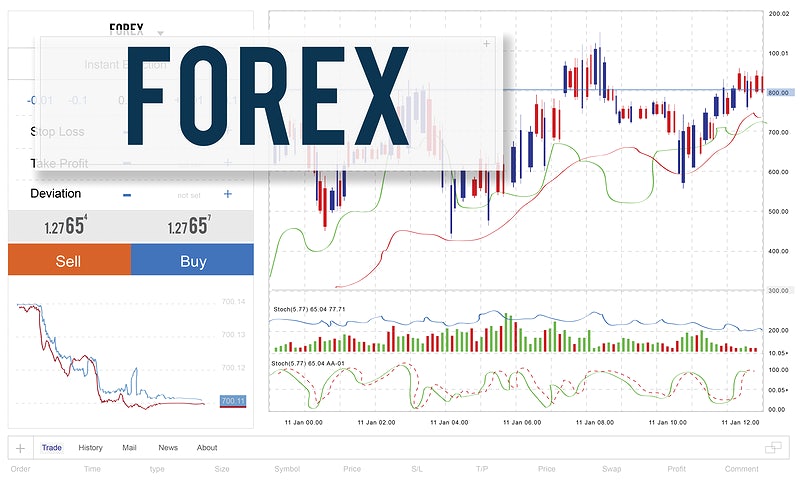Click the S/L column header
The width and height of the screenshot is (800, 480).
(417, 469)
